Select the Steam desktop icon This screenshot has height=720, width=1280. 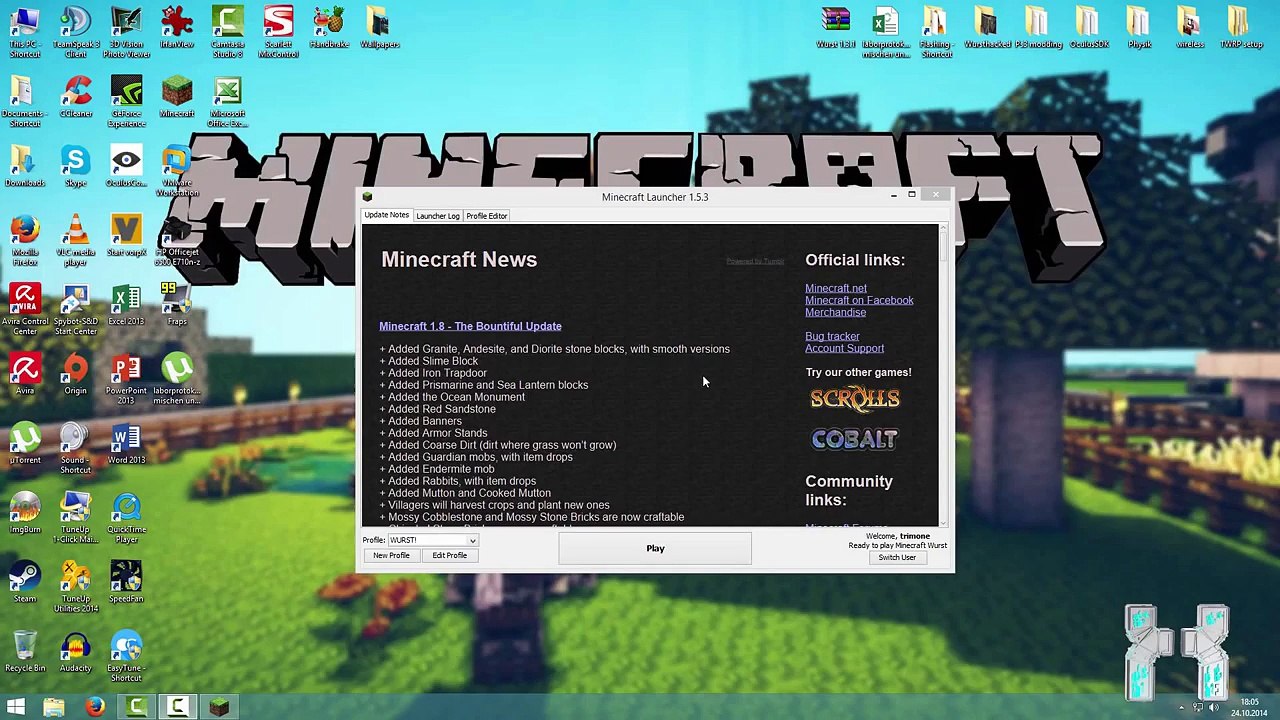[x=25, y=582]
